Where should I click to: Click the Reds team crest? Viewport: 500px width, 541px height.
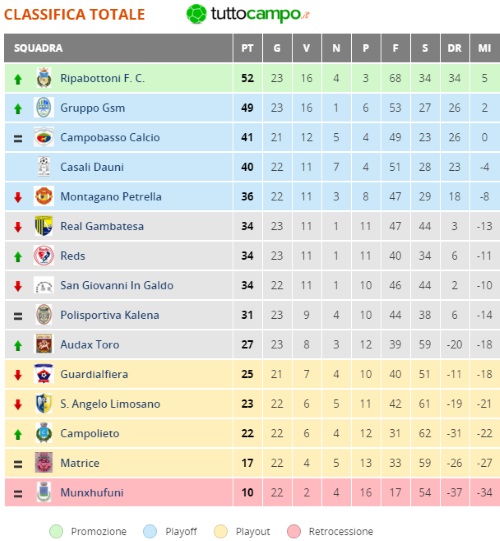click(44, 256)
